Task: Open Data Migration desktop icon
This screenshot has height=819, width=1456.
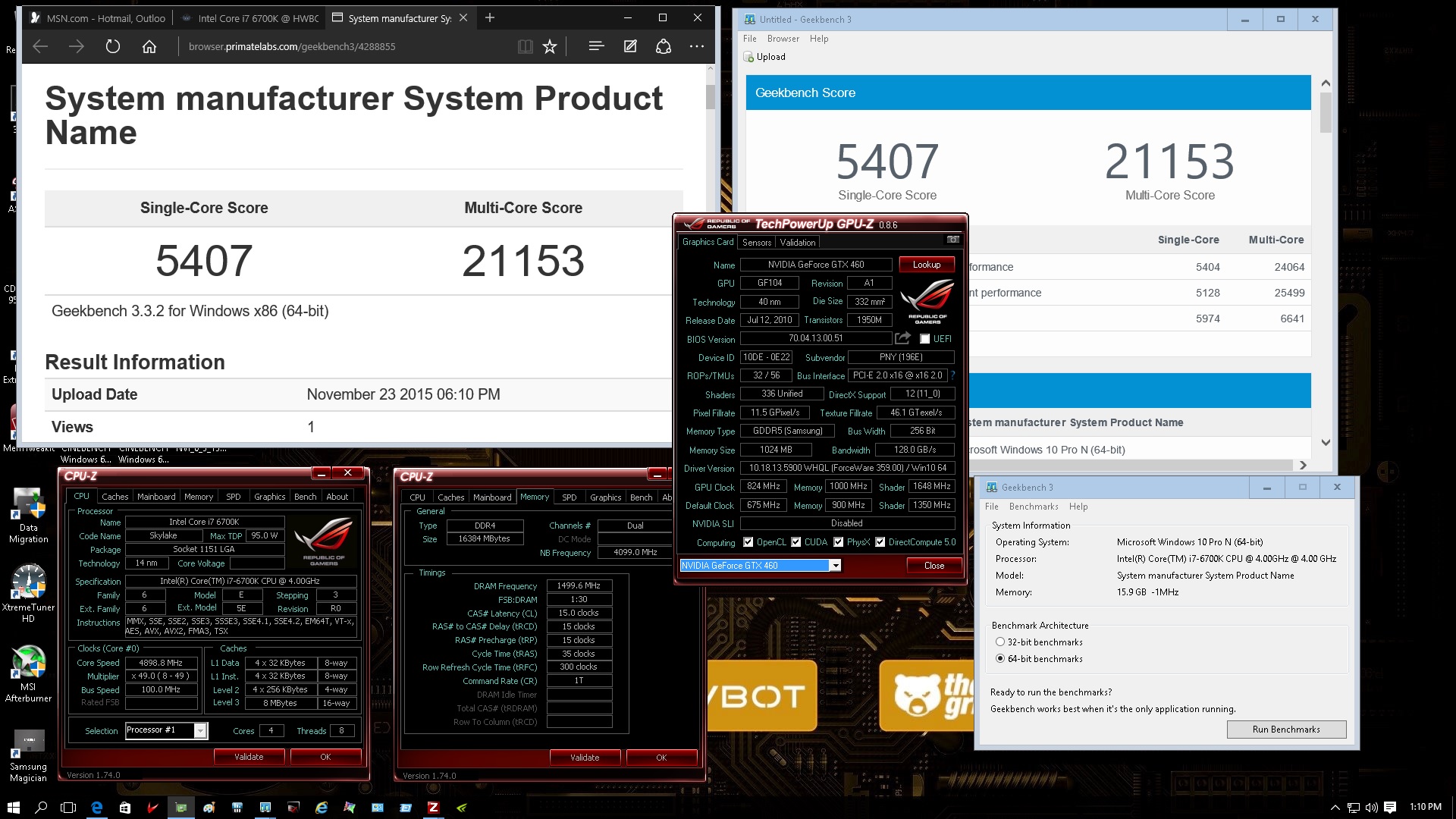Action: click(x=28, y=515)
